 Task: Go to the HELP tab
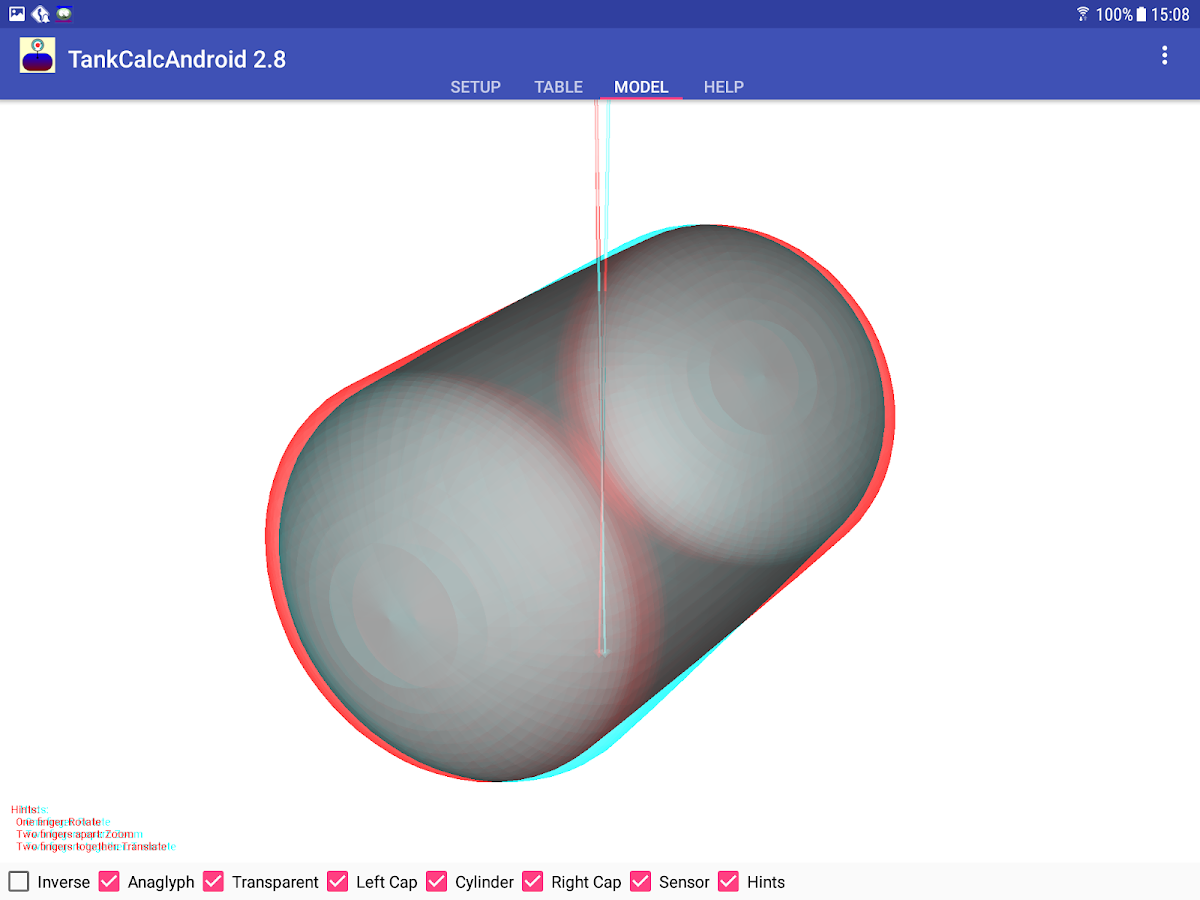tap(723, 87)
